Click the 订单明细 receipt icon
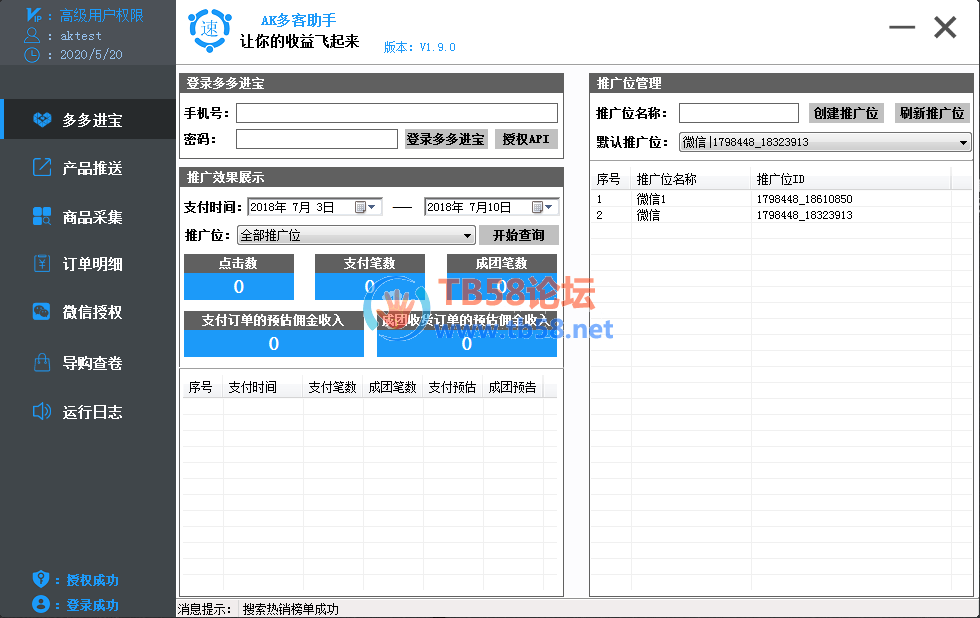This screenshot has height=618, width=980. (42, 263)
